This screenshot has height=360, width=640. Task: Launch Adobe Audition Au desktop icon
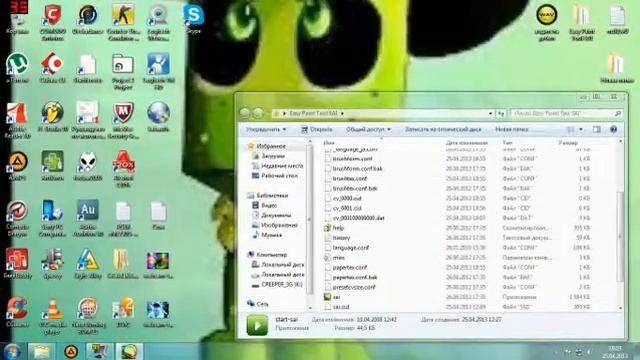tap(88, 218)
